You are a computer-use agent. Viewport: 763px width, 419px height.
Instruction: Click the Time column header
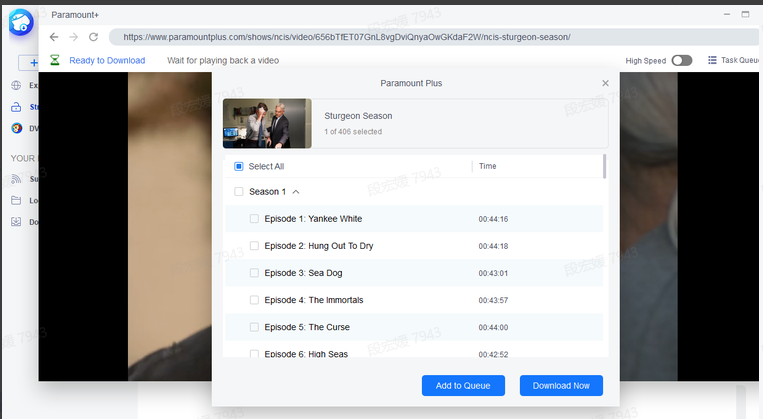coord(488,166)
